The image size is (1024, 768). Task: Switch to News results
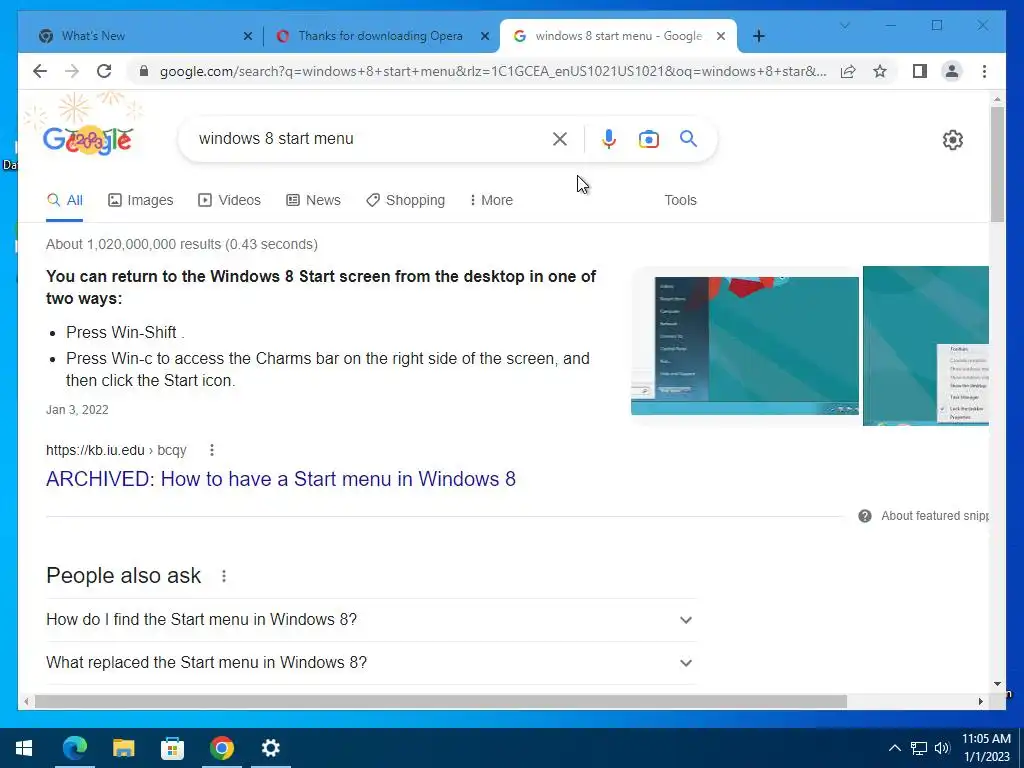(313, 200)
